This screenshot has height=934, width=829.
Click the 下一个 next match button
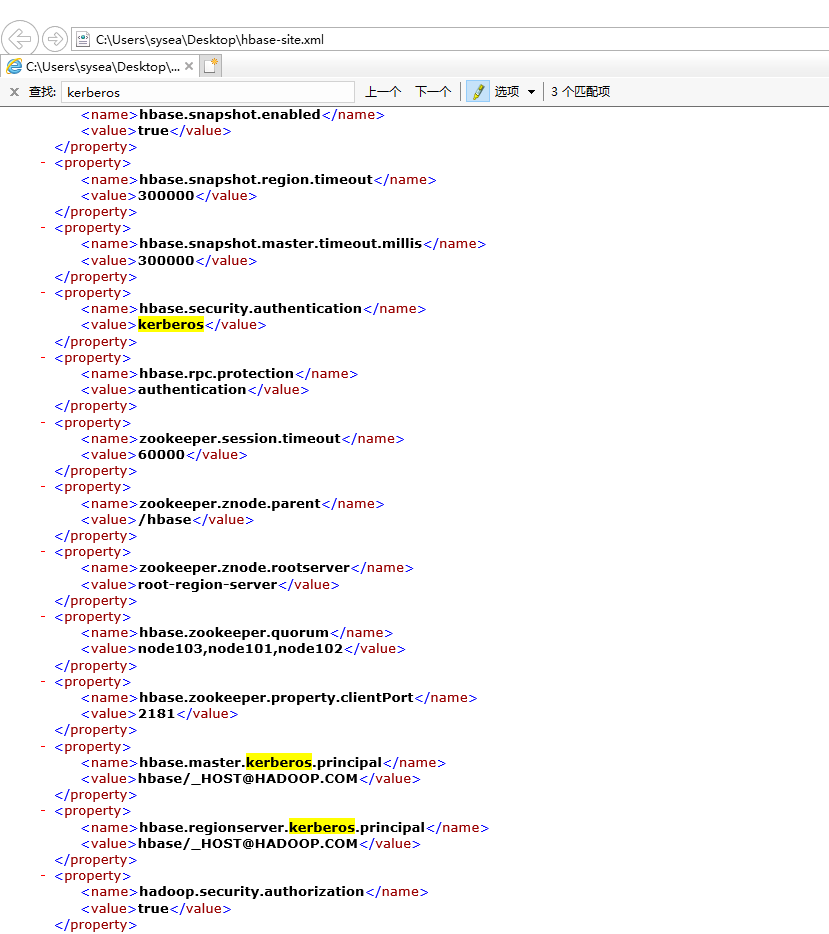433,91
